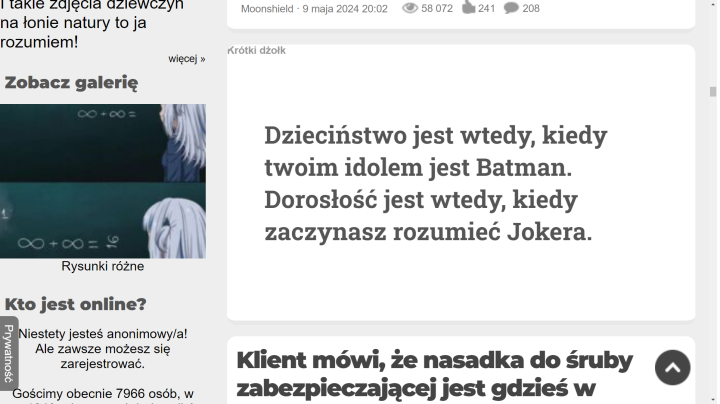The height and width of the screenshot is (404, 720).
Task: Open the upper gallery anime image
Action: [103, 142]
